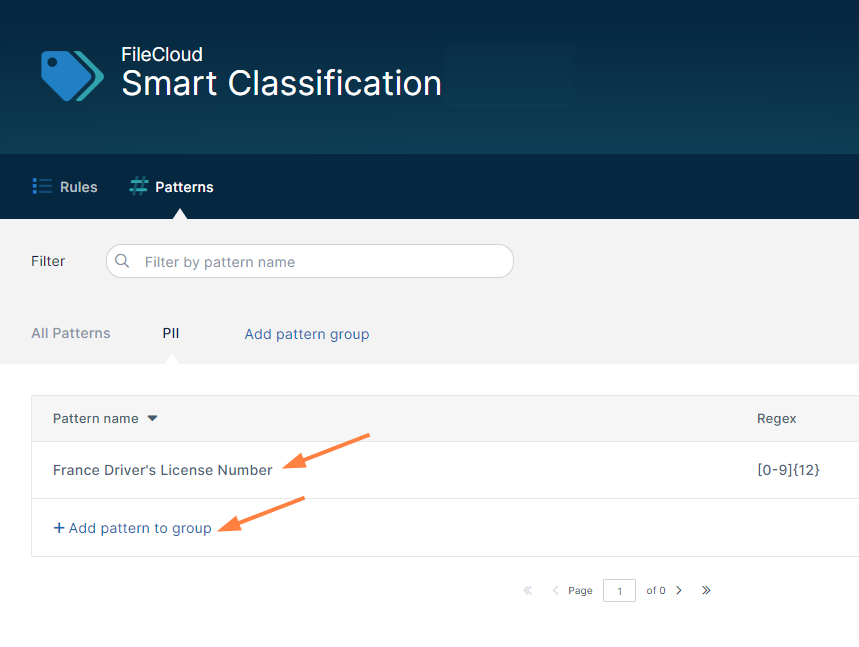Click the Pattern name column header text

click(95, 419)
